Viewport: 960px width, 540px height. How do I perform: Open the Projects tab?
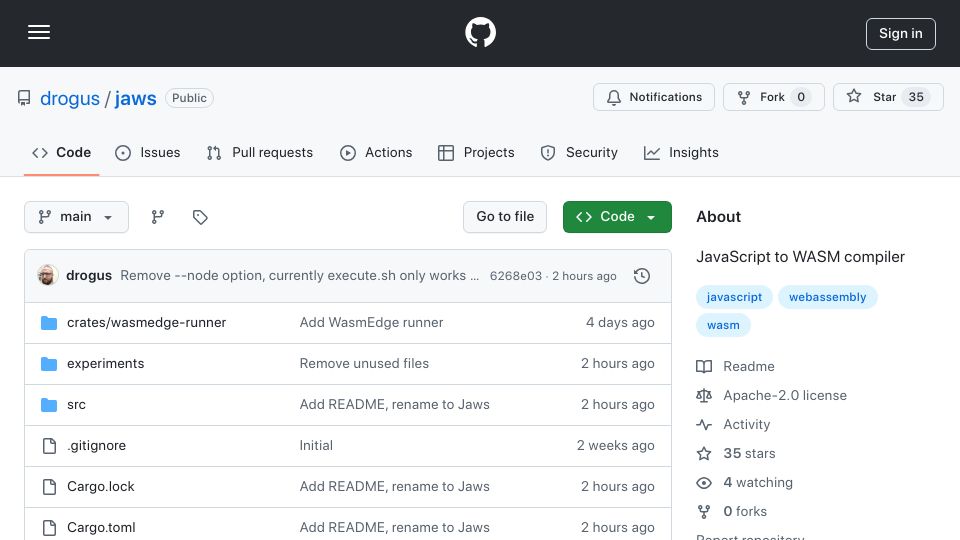pos(476,152)
